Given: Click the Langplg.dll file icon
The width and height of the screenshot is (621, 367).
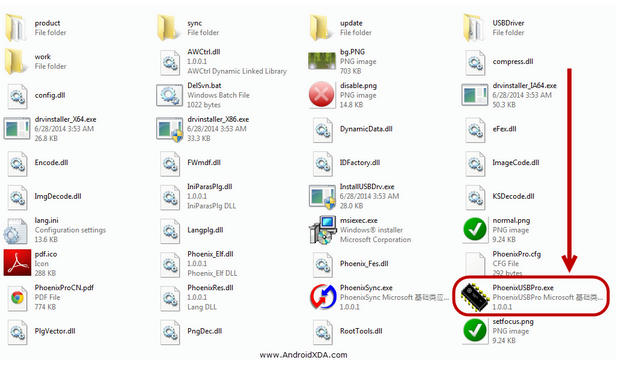Looking at the screenshot, I should [x=170, y=230].
